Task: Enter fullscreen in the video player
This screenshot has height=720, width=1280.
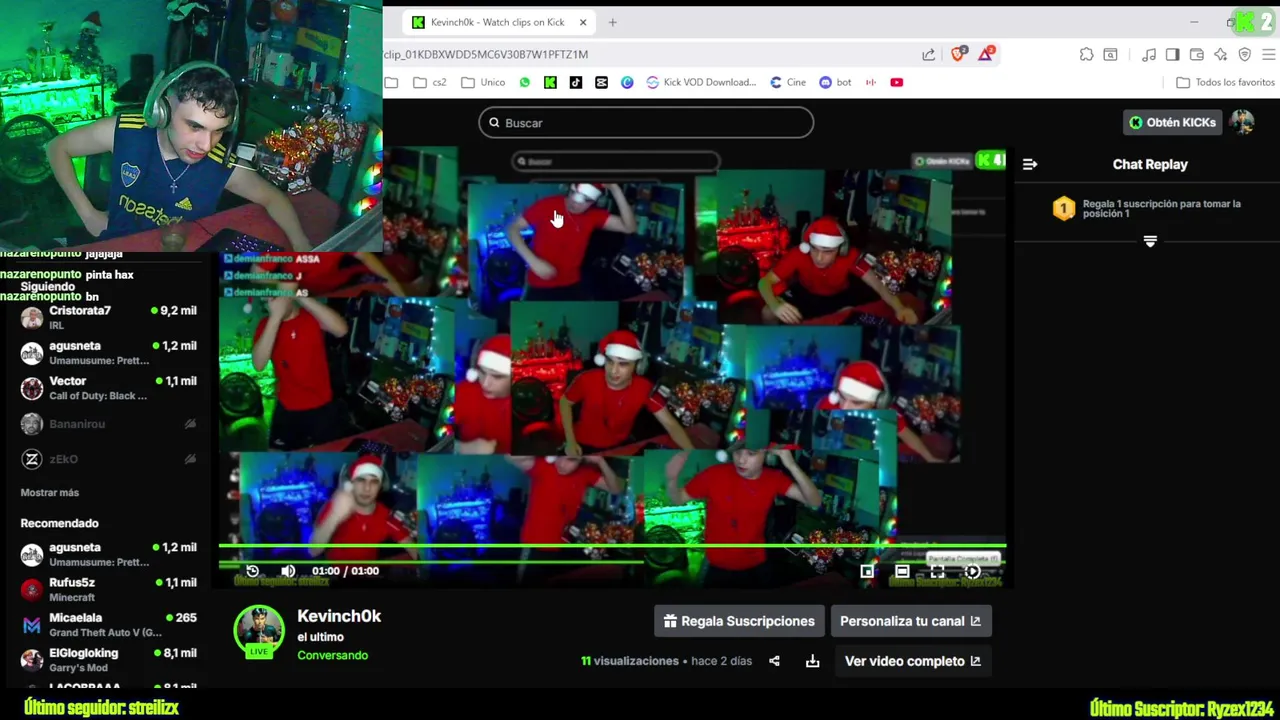Action: click(937, 571)
